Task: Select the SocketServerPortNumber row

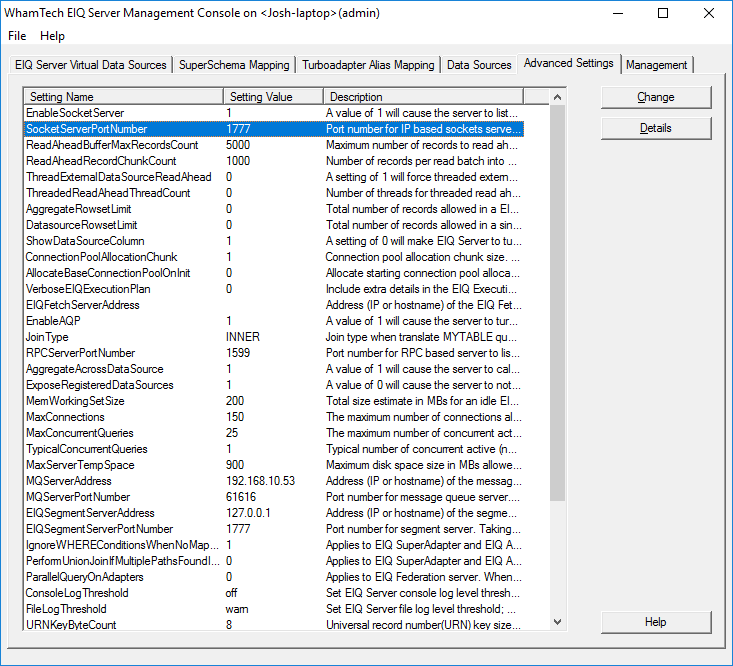Action: 273,129
